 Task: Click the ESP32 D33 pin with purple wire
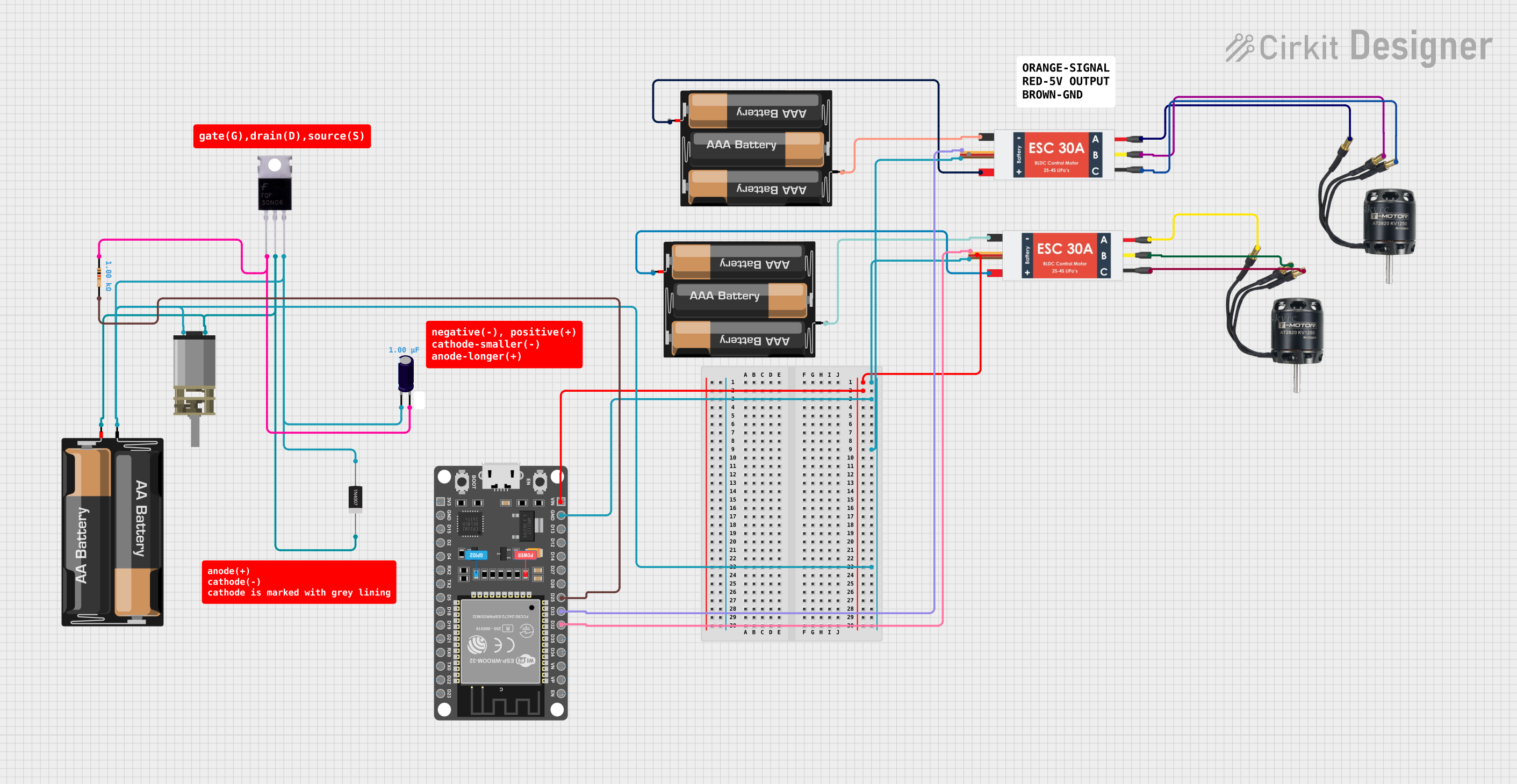click(561, 611)
